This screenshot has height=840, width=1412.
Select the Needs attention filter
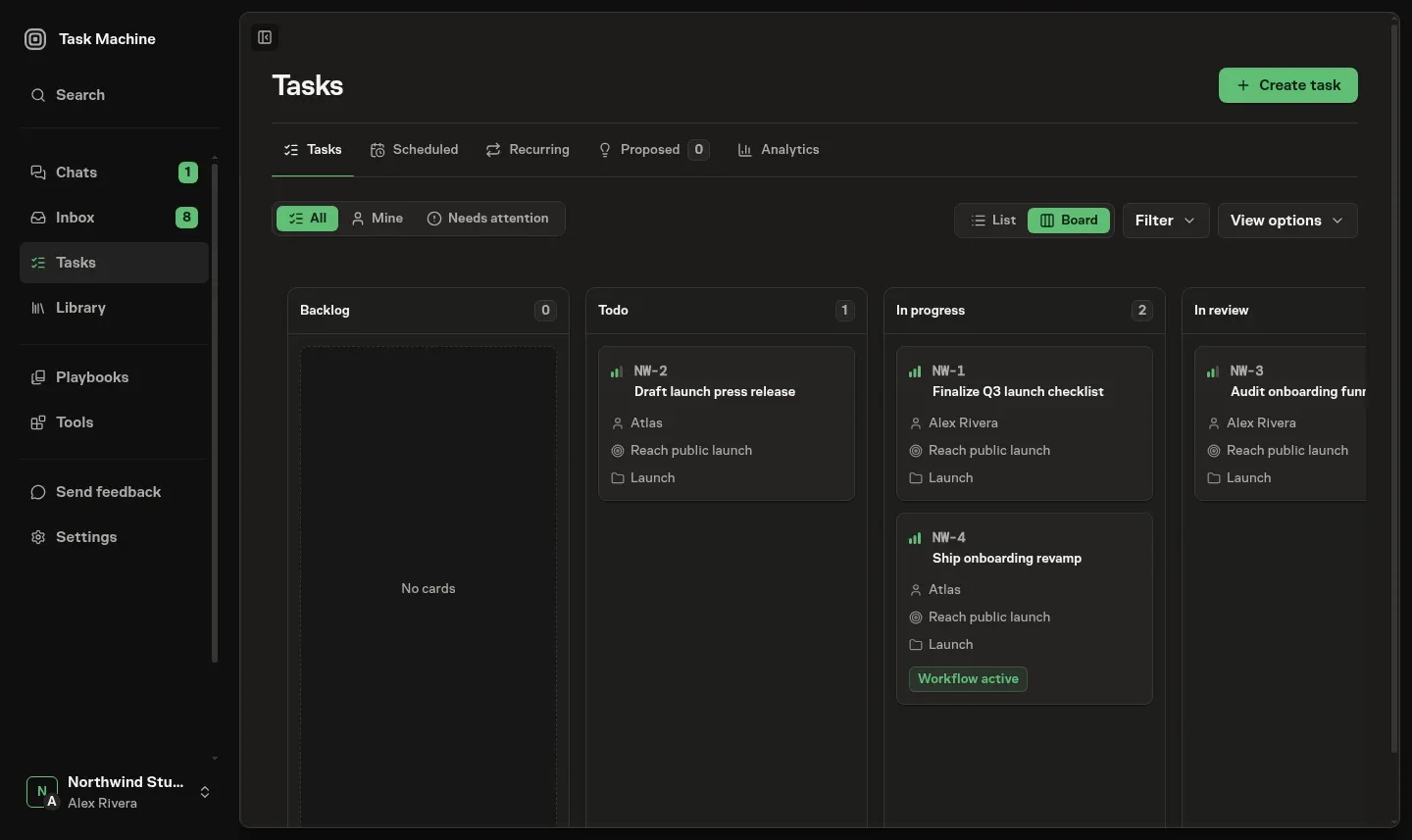(x=488, y=219)
